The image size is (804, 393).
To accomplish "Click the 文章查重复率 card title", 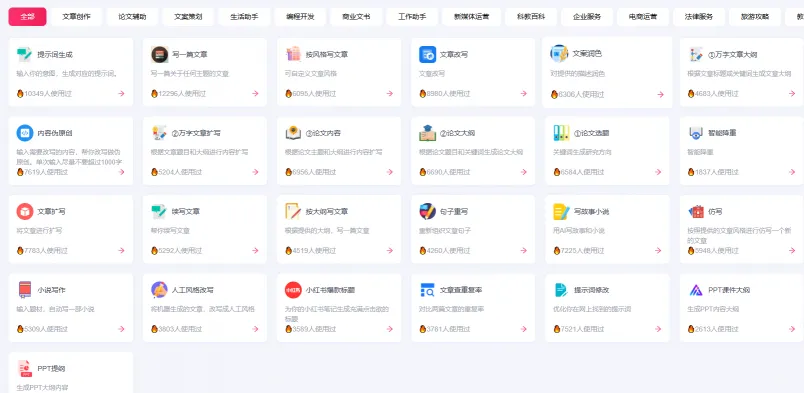I will pyautogui.click(x=461, y=290).
